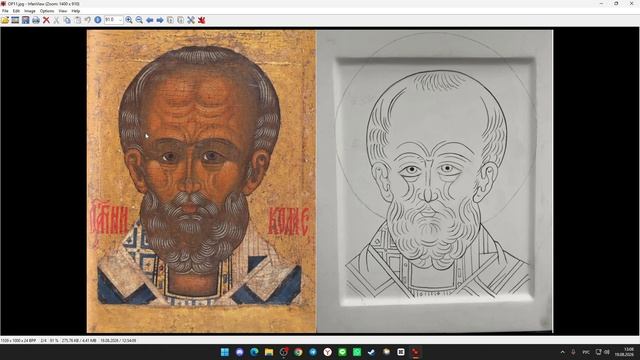Click the language indicator in system tray
Image resolution: width=640 pixels, height=360 pixels.
[x=586, y=352]
